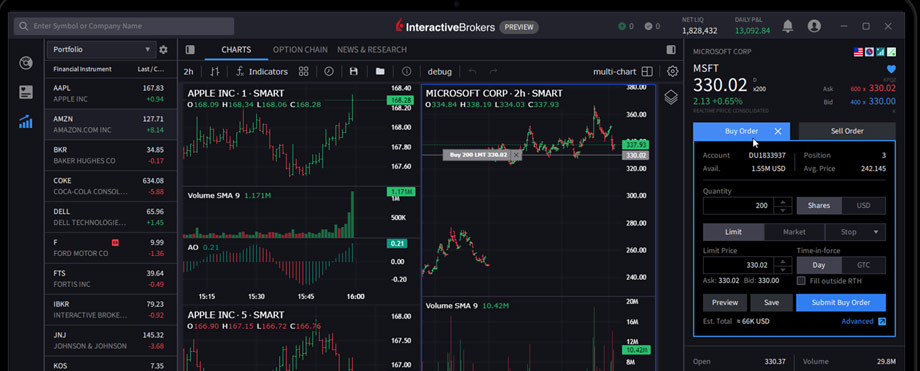Show chart info icon

point(407,72)
